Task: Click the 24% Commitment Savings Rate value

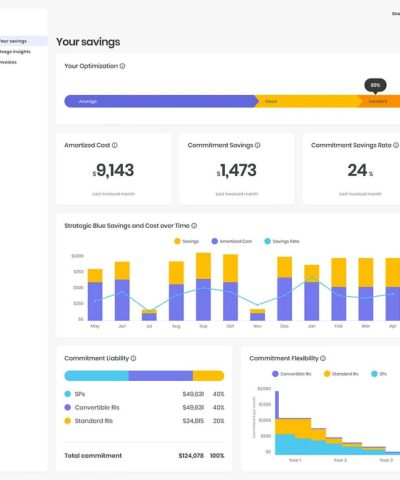Action: coord(360,170)
